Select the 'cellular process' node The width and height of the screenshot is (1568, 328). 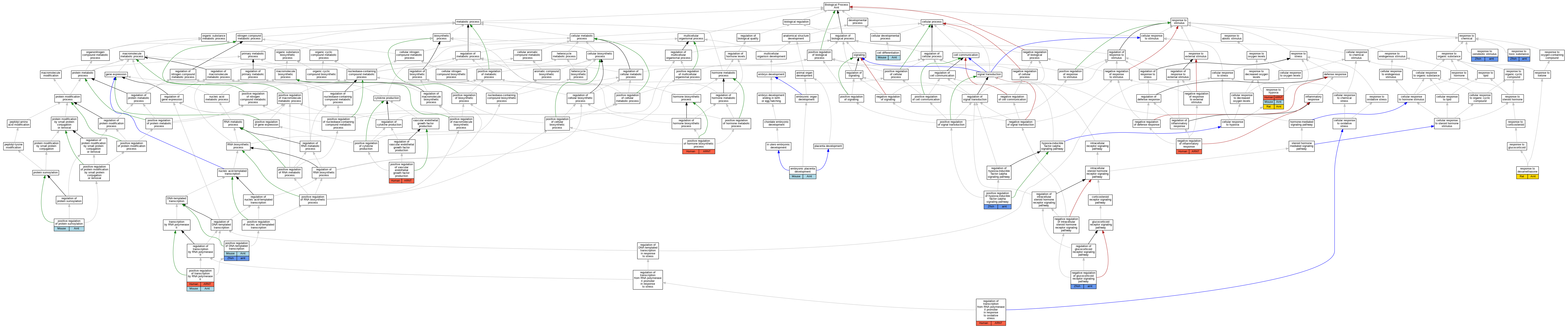pyautogui.click(x=932, y=22)
